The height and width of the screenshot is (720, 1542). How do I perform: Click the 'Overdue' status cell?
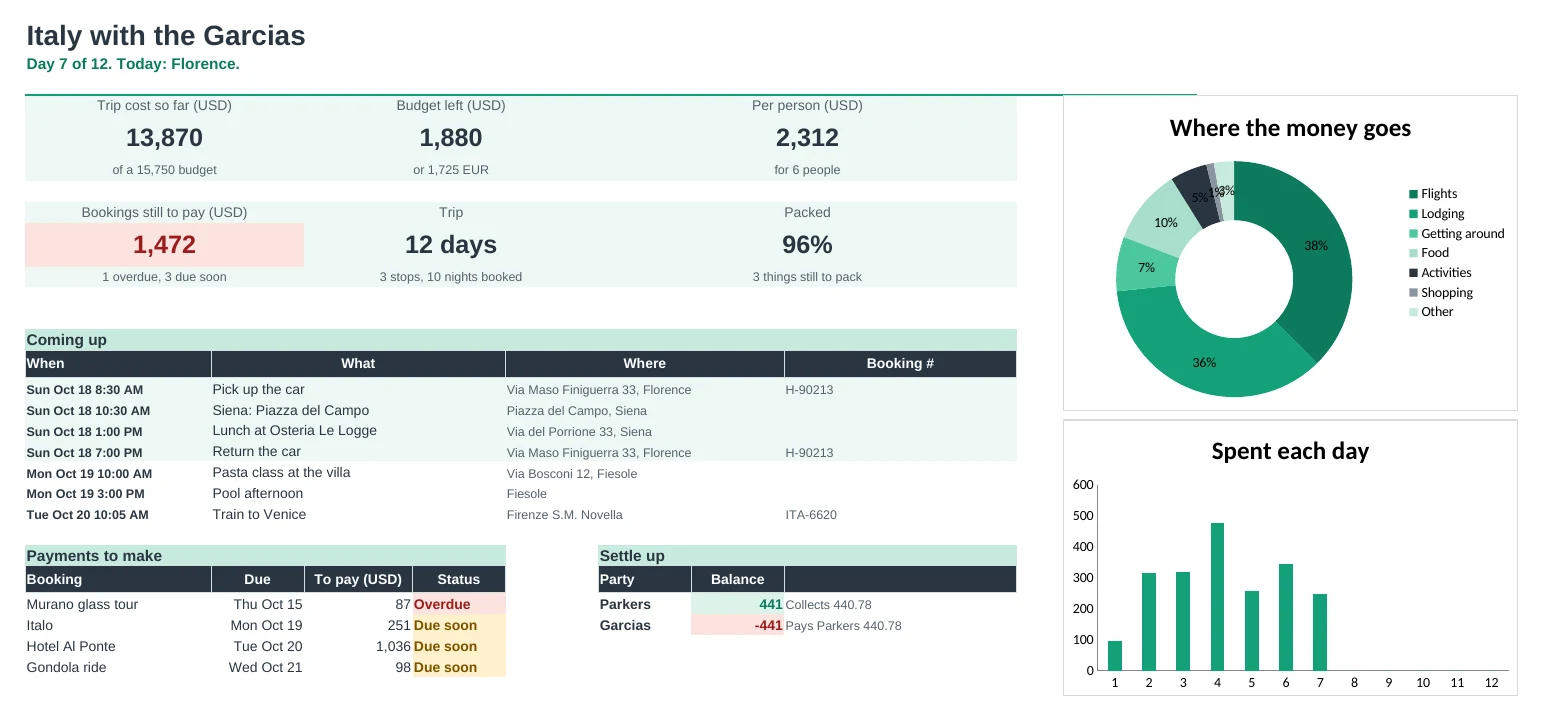click(x=459, y=605)
